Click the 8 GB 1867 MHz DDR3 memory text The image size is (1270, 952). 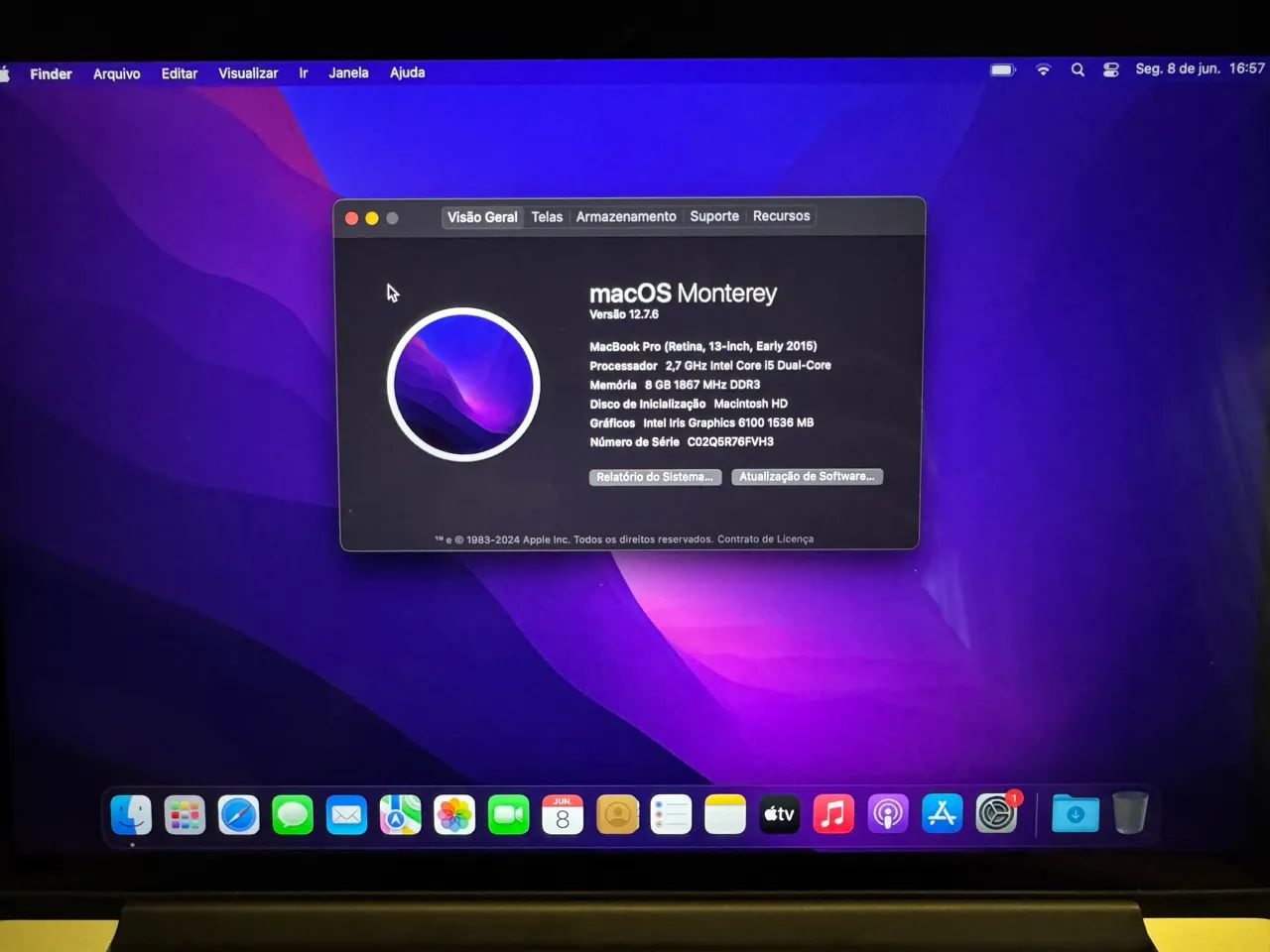[702, 385]
